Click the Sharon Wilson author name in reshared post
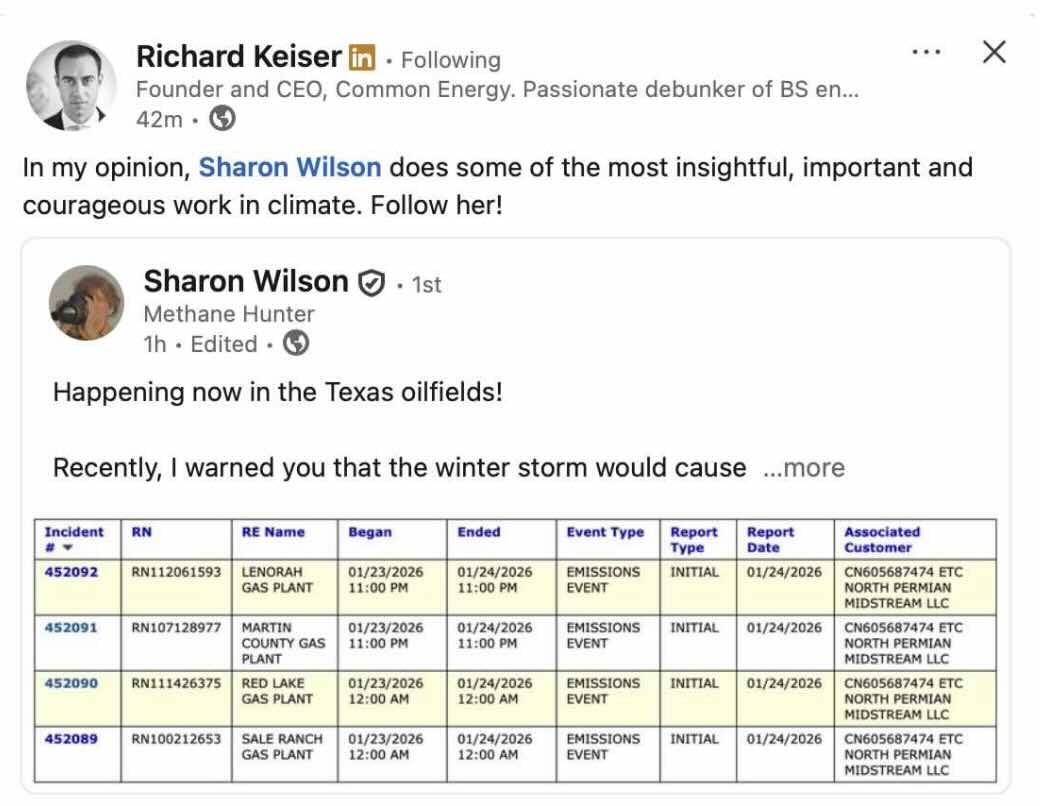Screen dimensions: 1040x806 pos(246,282)
